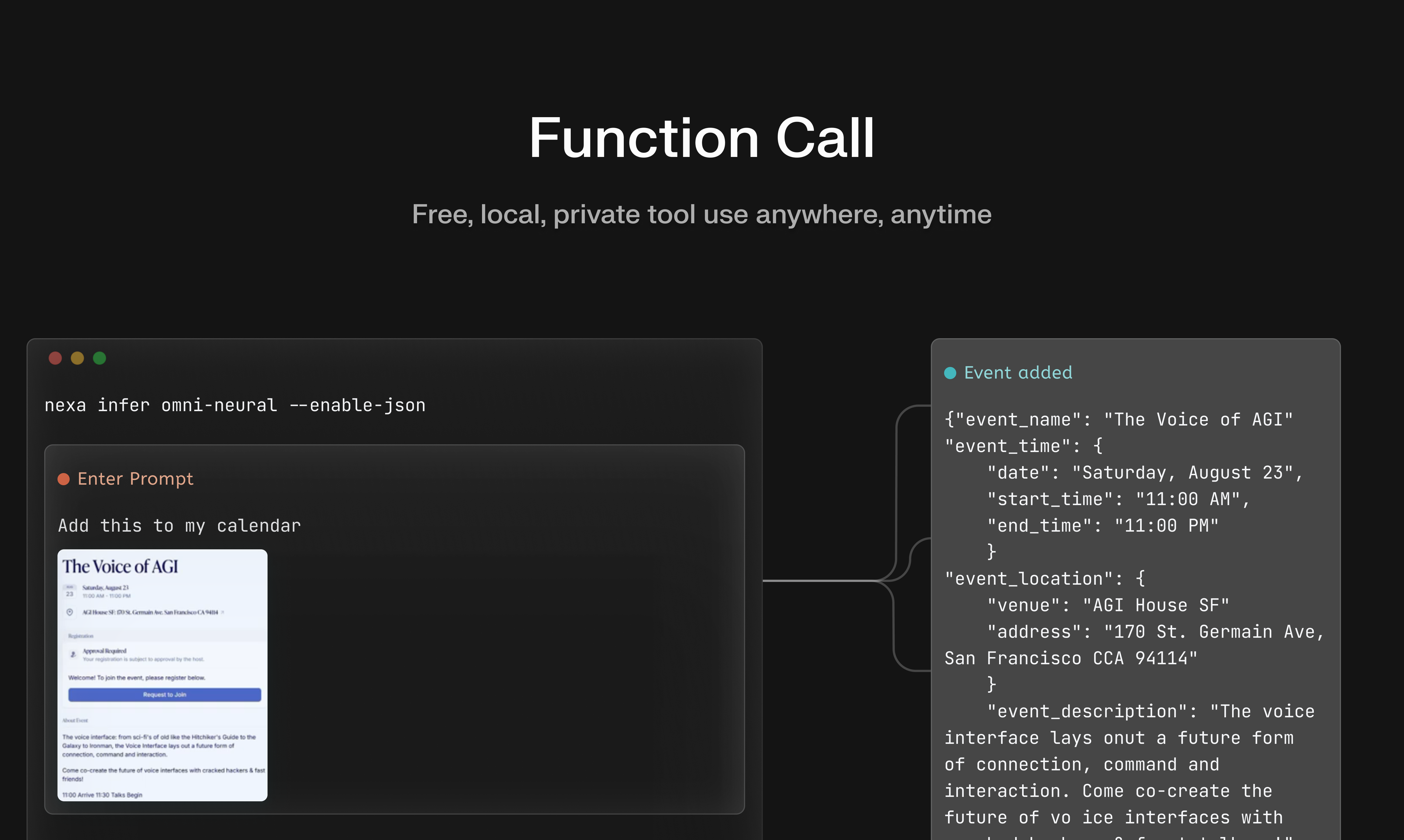Click the Enter Prompt label to toggle prompt section
The height and width of the screenshot is (840, 1404).
click(x=135, y=478)
